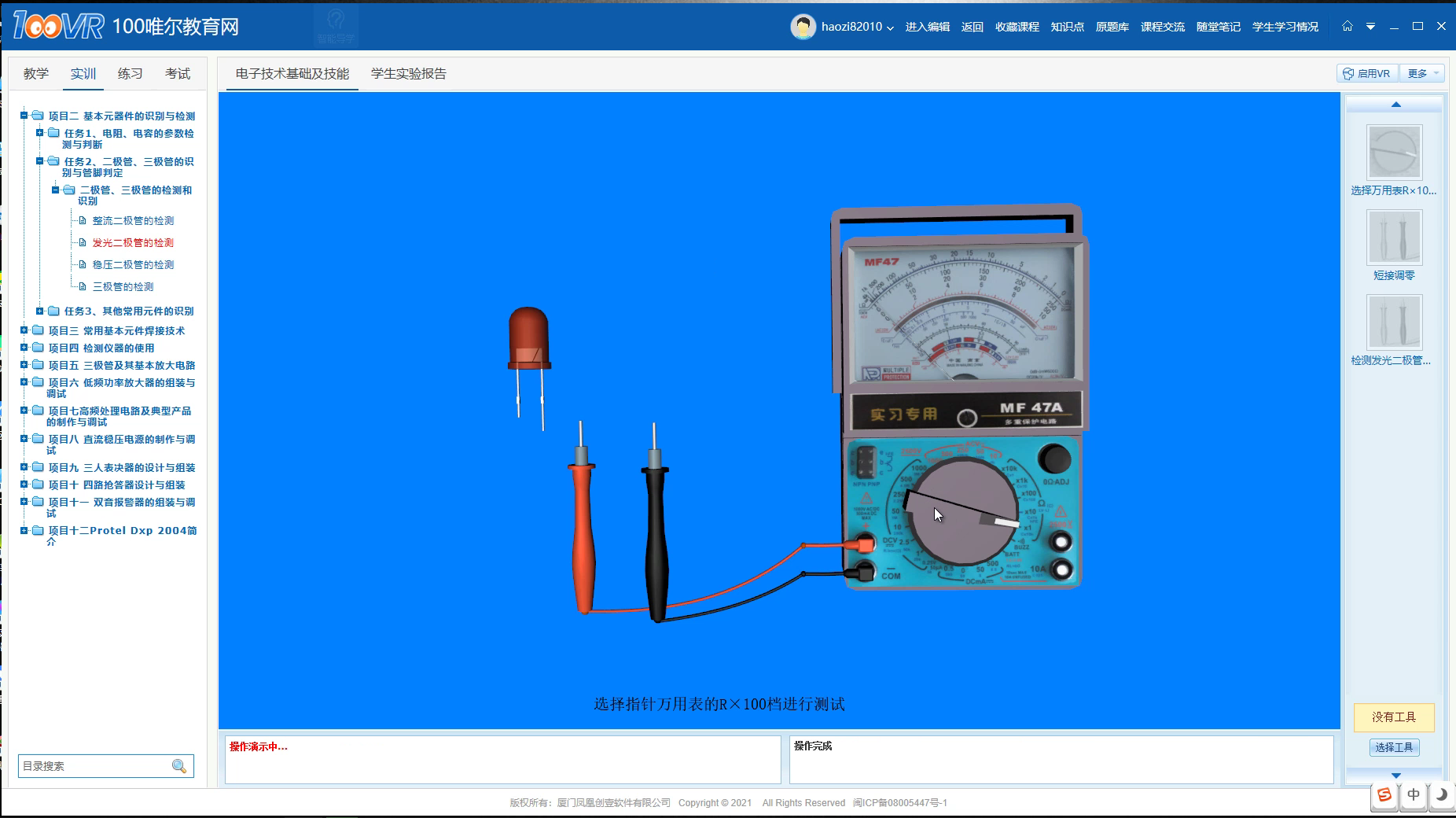Click the 选择工具 button
Screen dimensions: 1456x818
pyautogui.click(x=1394, y=747)
